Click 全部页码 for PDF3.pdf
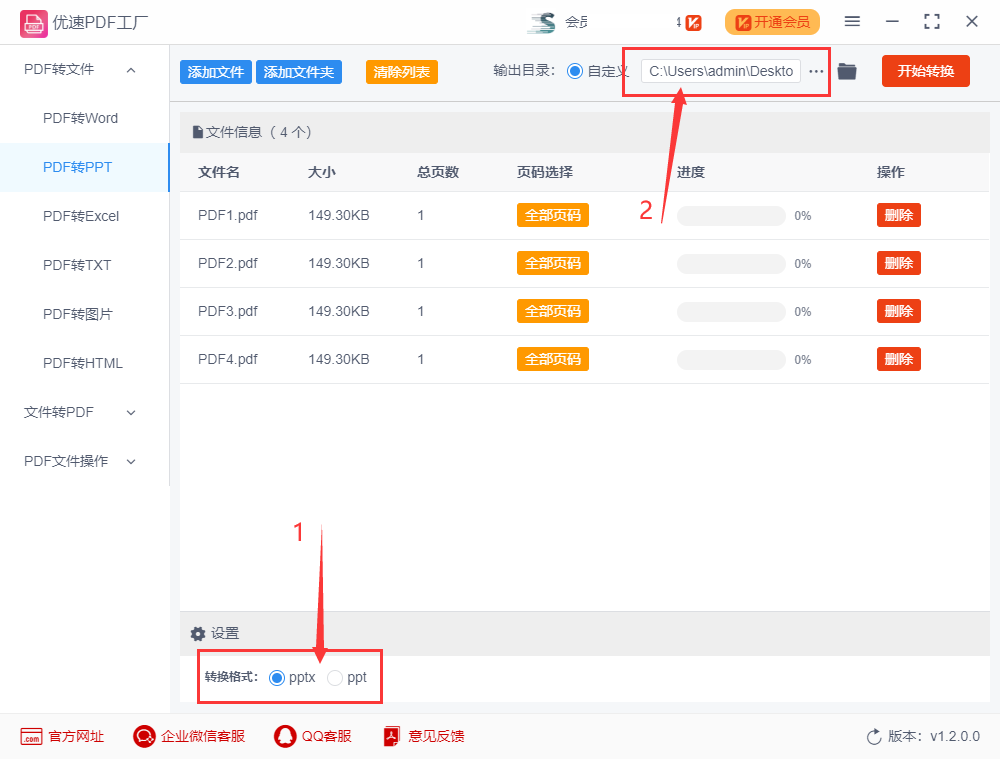The height and width of the screenshot is (760, 1000). coord(552,311)
